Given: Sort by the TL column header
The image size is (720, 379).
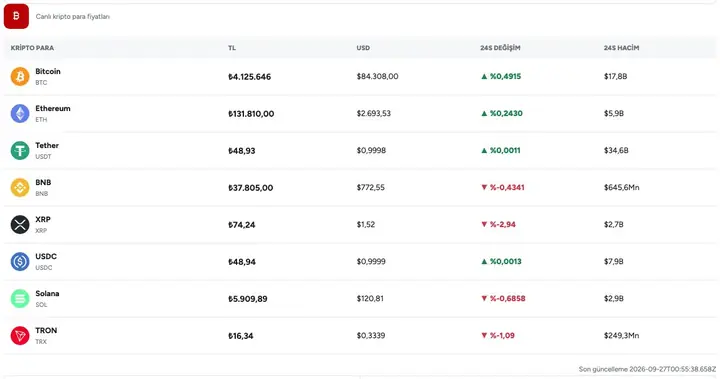Looking at the screenshot, I should click(232, 48).
